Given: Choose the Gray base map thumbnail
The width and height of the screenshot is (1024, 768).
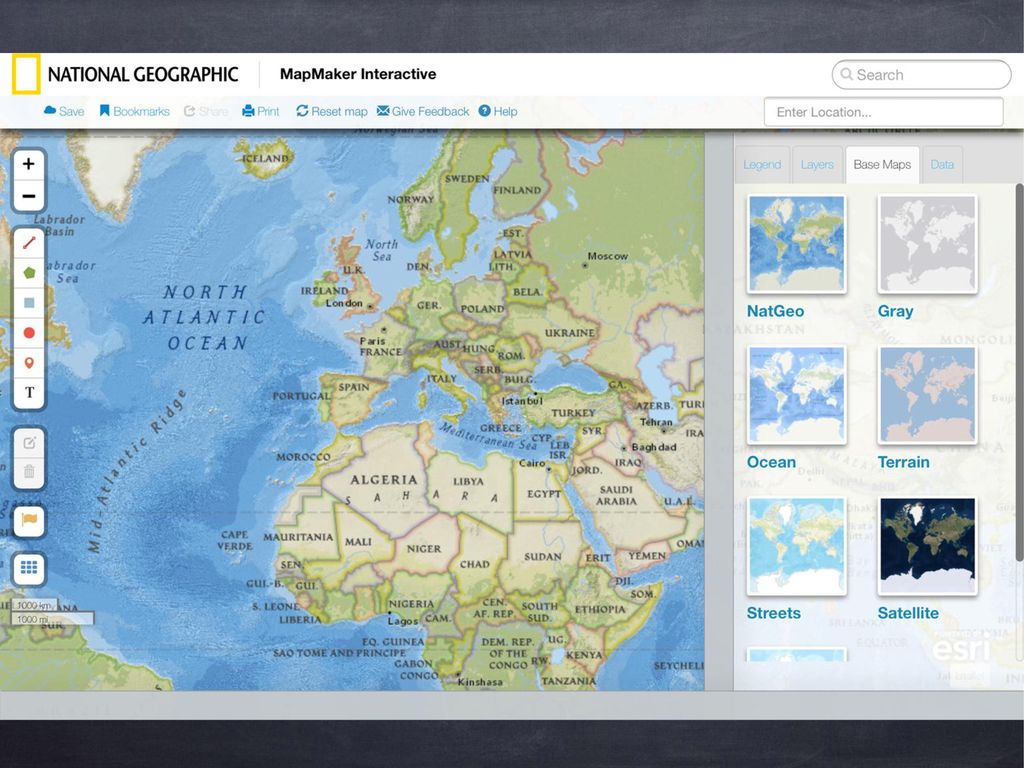Looking at the screenshot, I should (x=927, y=244).
